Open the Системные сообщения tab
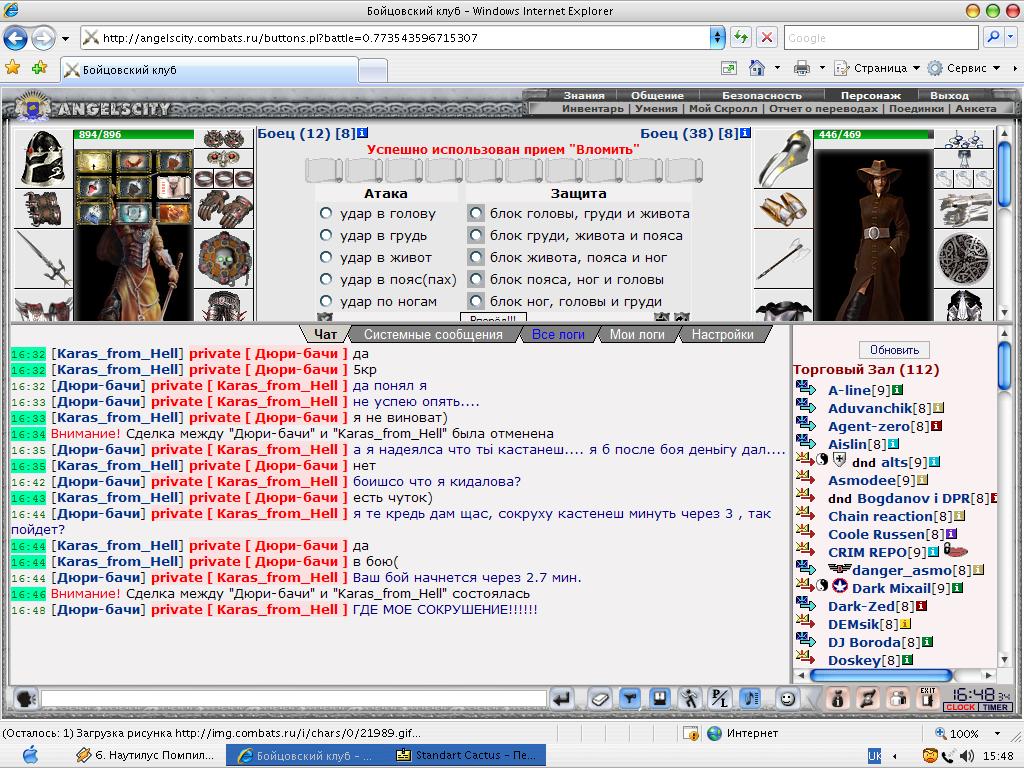The width and height of the screenshot is (1024, 768). 433,334
